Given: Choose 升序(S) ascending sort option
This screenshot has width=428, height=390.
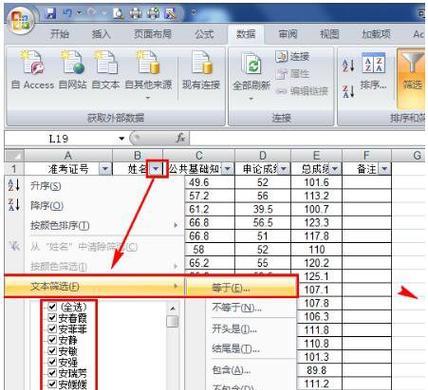Looking at the screenshot, I should pyautogui.click(x=45, y=185).
